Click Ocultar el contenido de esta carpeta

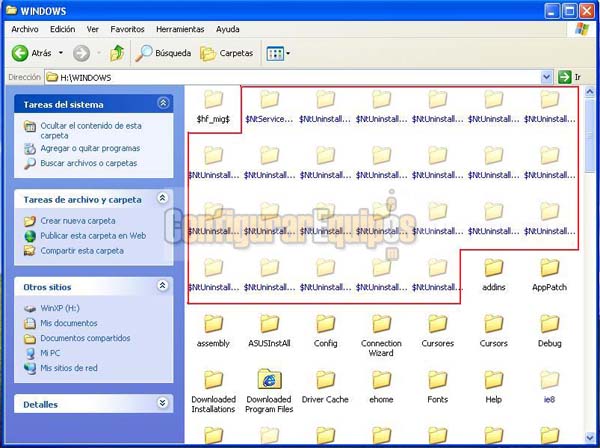[x=91, y=130]
